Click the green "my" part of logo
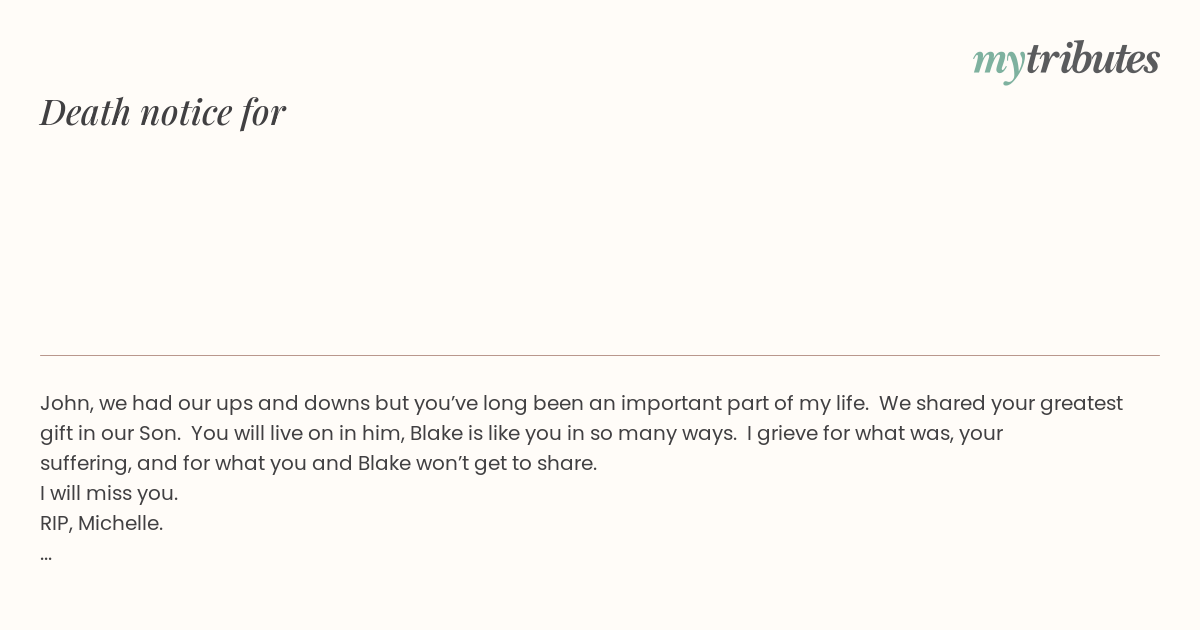This screenshot has height=630, width=1200. (x=999, y=63)
